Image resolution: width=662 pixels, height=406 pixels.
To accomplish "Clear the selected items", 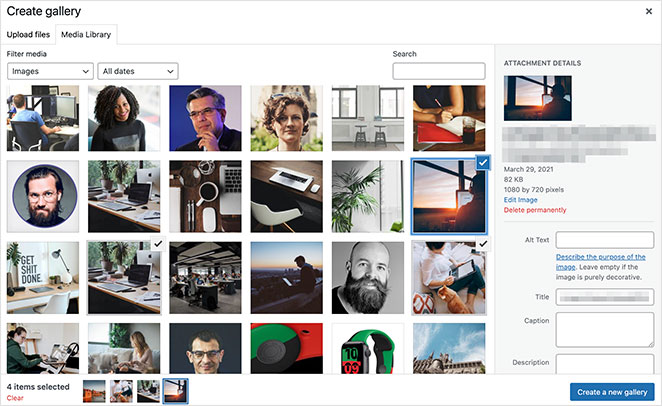I will pyautogui.click(x=15, y=398).
